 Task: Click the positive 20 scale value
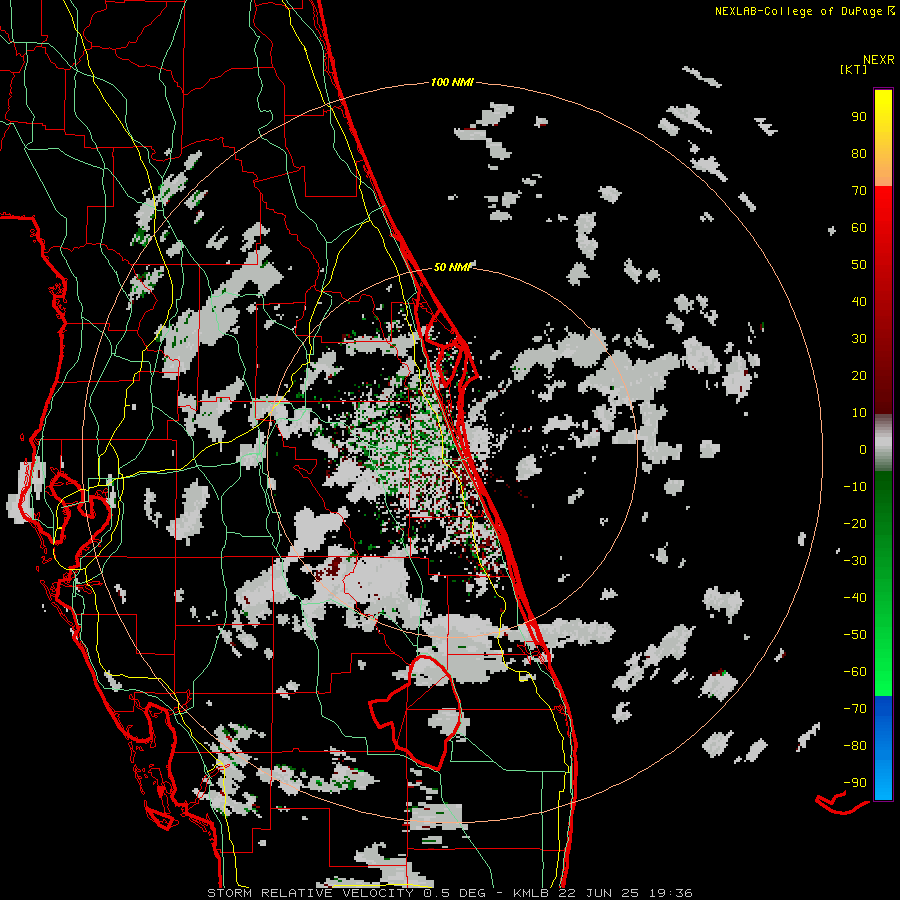click(859, 376)
